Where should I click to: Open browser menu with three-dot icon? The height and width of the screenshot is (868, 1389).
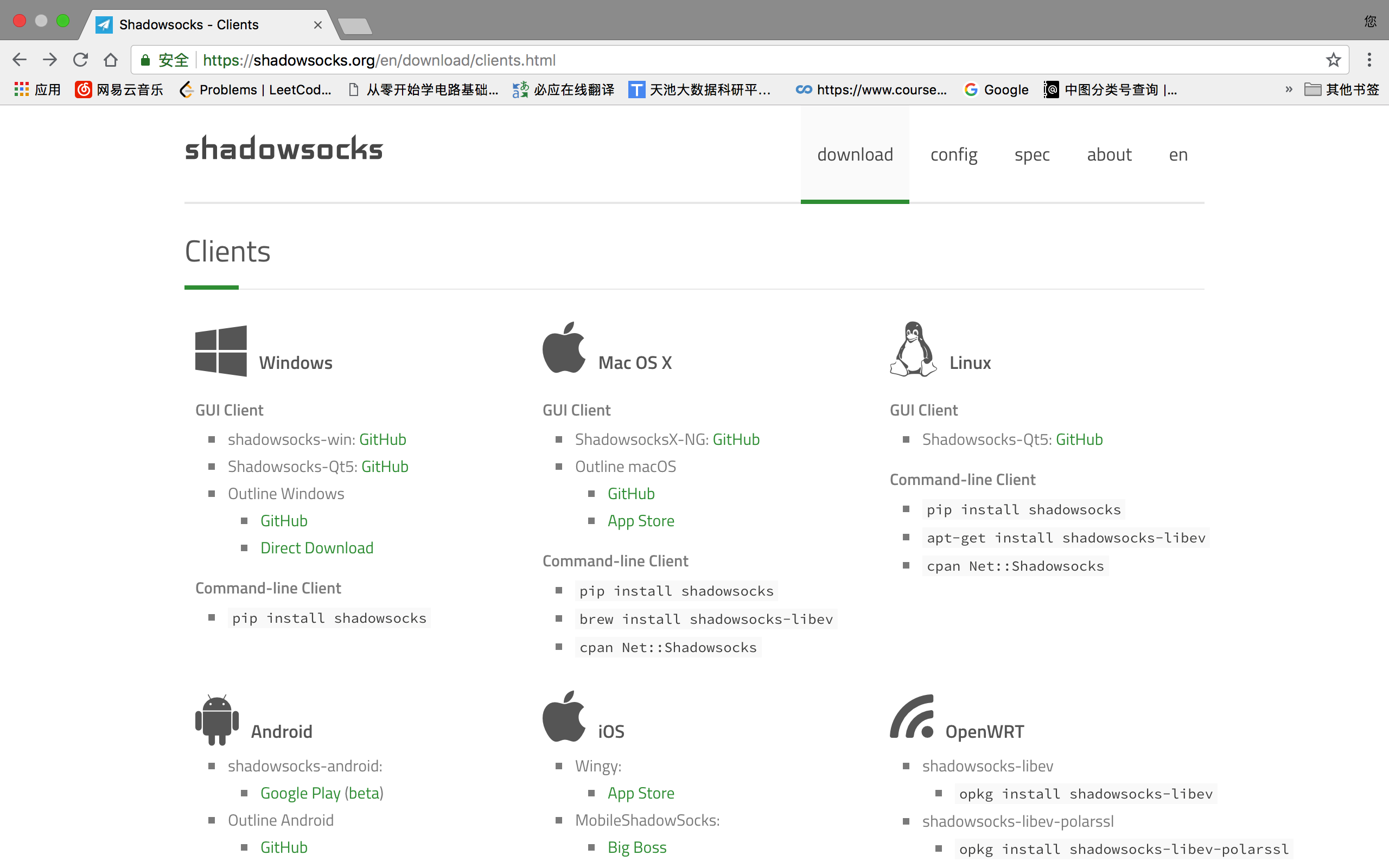tap(1372, 60)
